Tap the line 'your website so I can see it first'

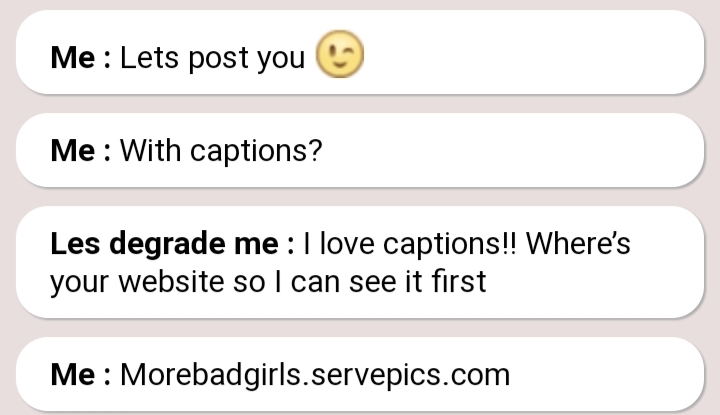pyautogui.click(x=268, y=282)
